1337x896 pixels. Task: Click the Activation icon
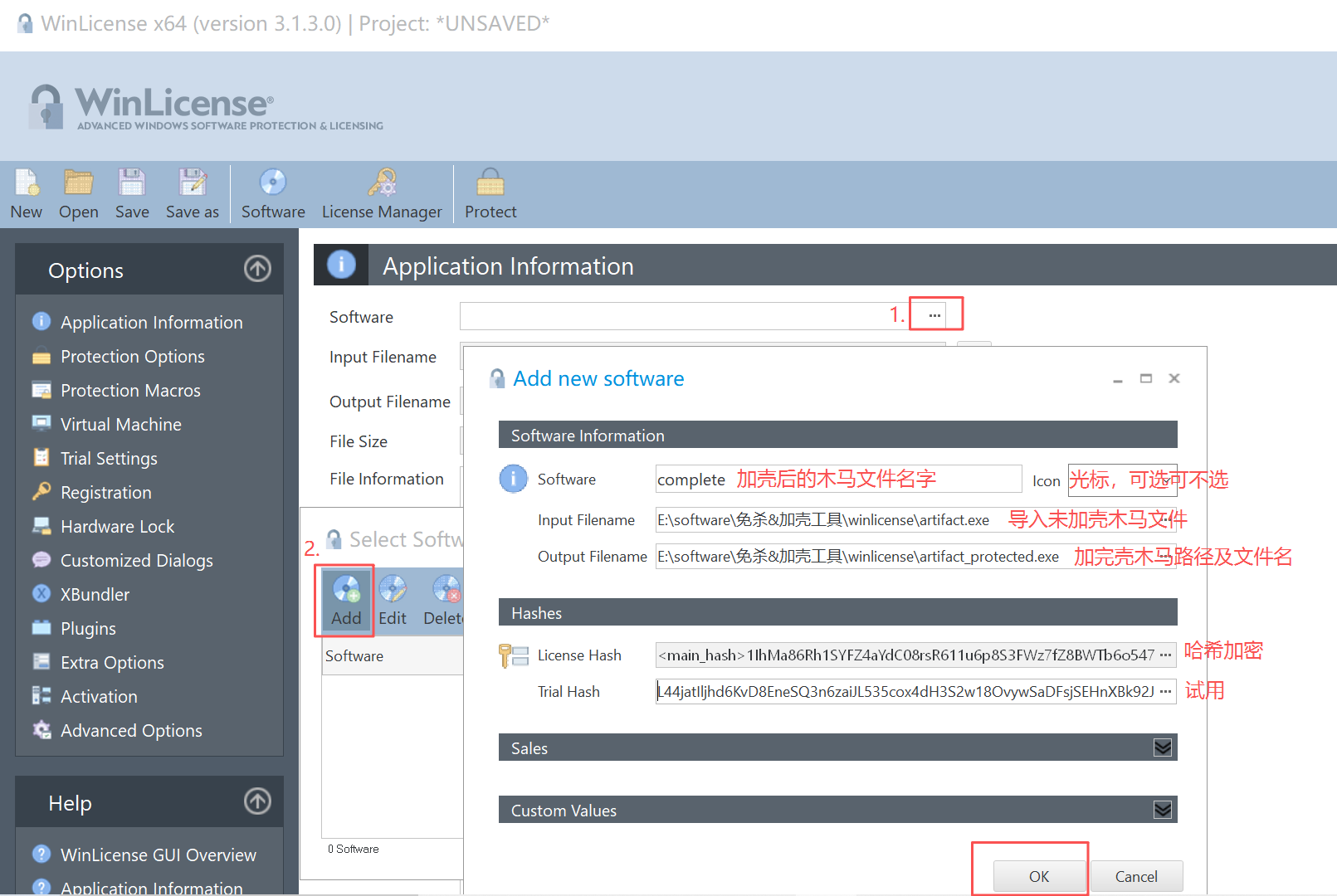[41, 695]
